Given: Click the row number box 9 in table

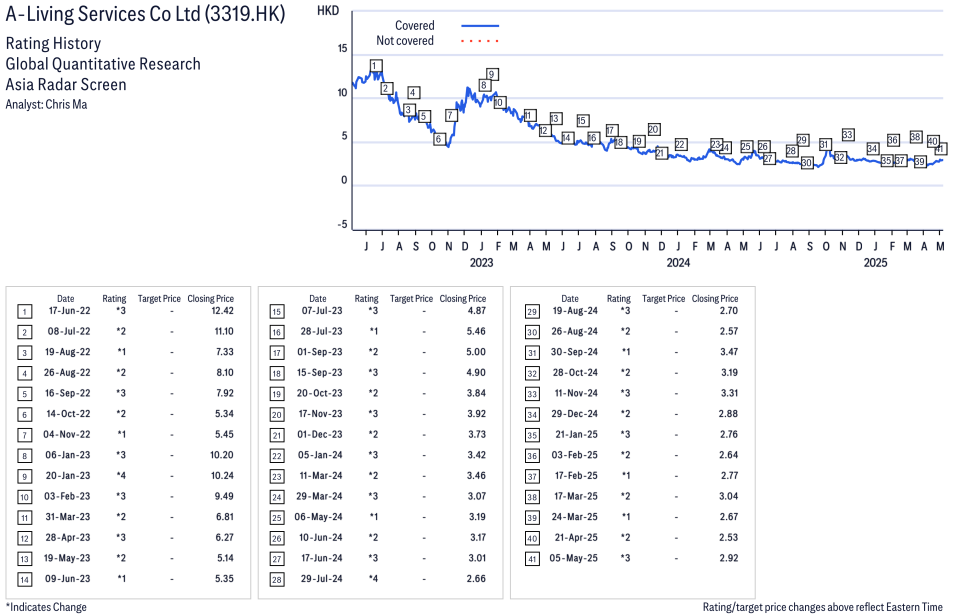Looking at the screenshot, I should point(24,476).
